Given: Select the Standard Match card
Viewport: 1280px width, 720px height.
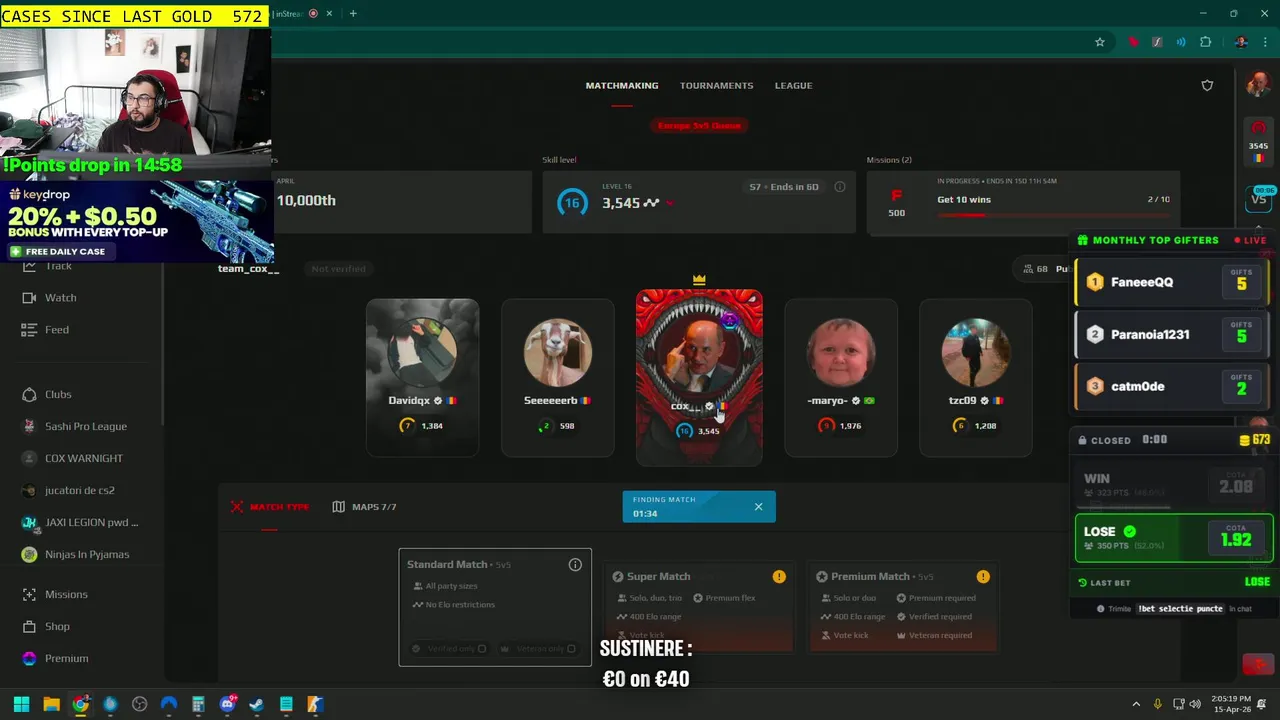Looking at the screenshot, I should click(x=495, y=607).
